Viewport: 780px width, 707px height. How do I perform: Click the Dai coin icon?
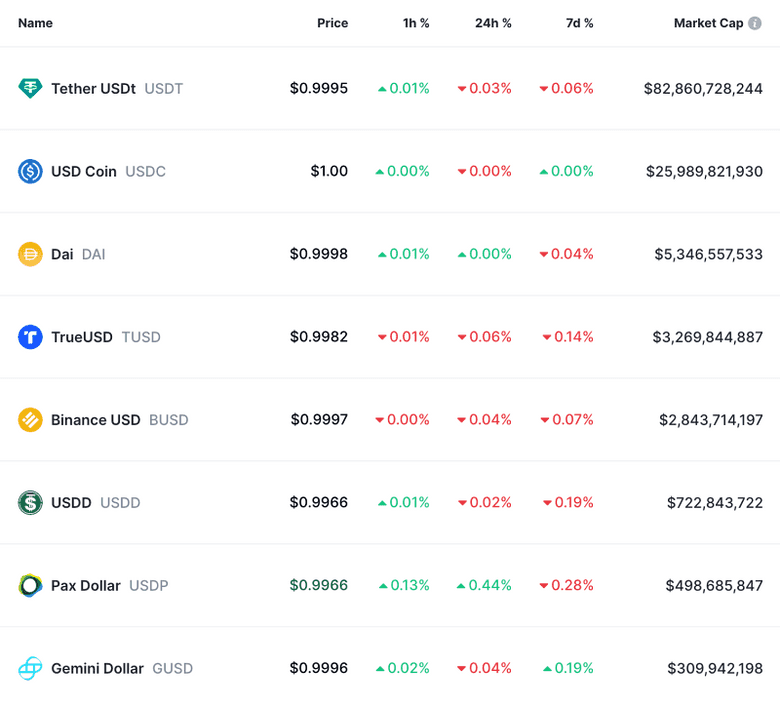point(30,254)
